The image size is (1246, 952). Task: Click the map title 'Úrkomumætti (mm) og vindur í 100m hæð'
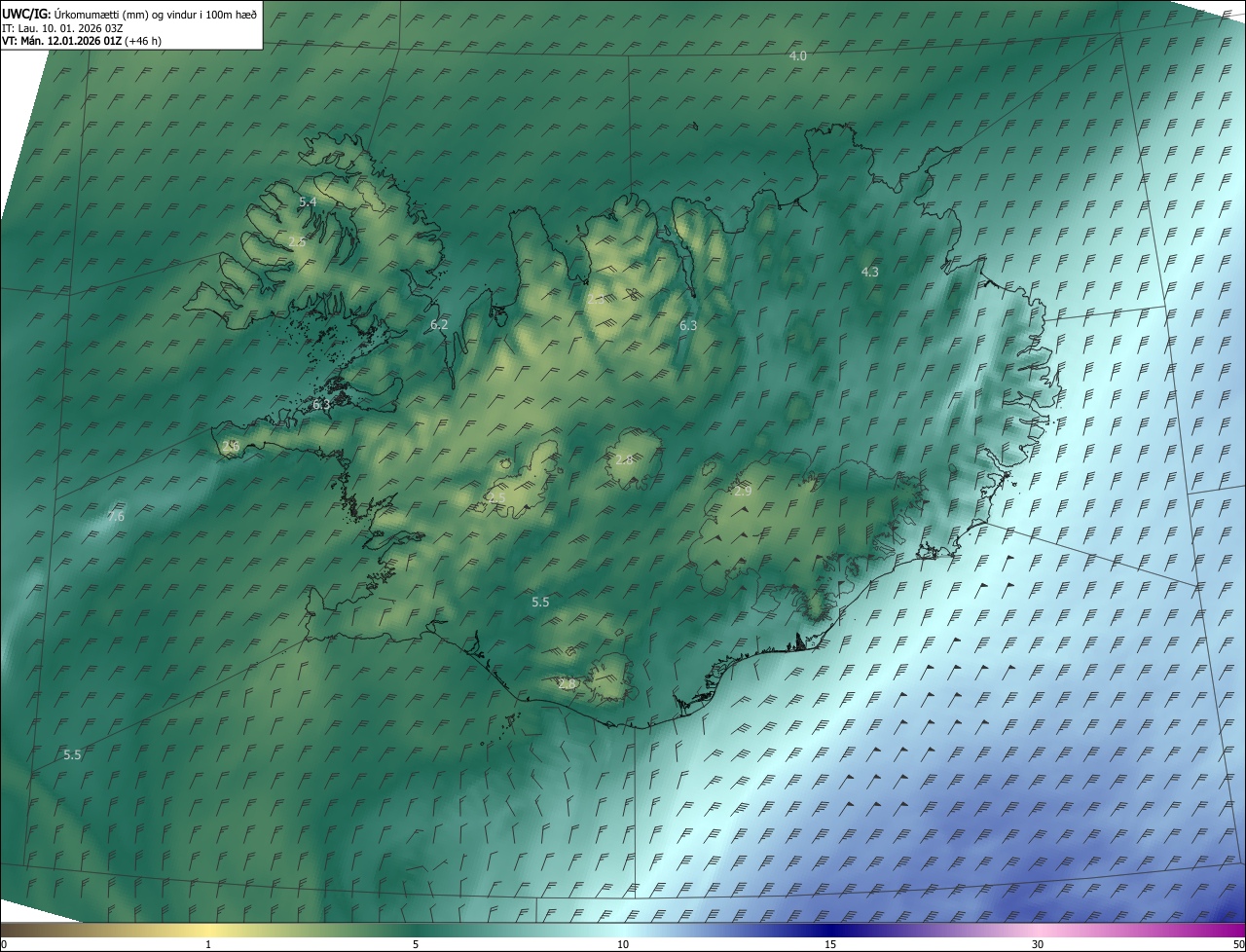coord(155,14)
